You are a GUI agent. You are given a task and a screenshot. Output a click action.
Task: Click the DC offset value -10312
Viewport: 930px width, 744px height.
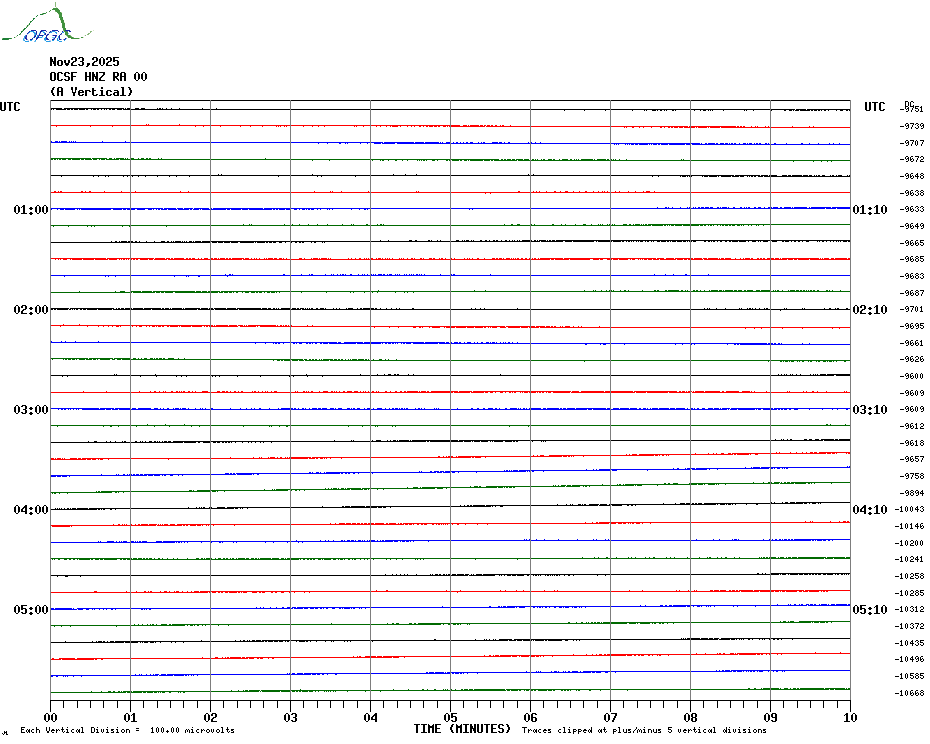point(910,609)
